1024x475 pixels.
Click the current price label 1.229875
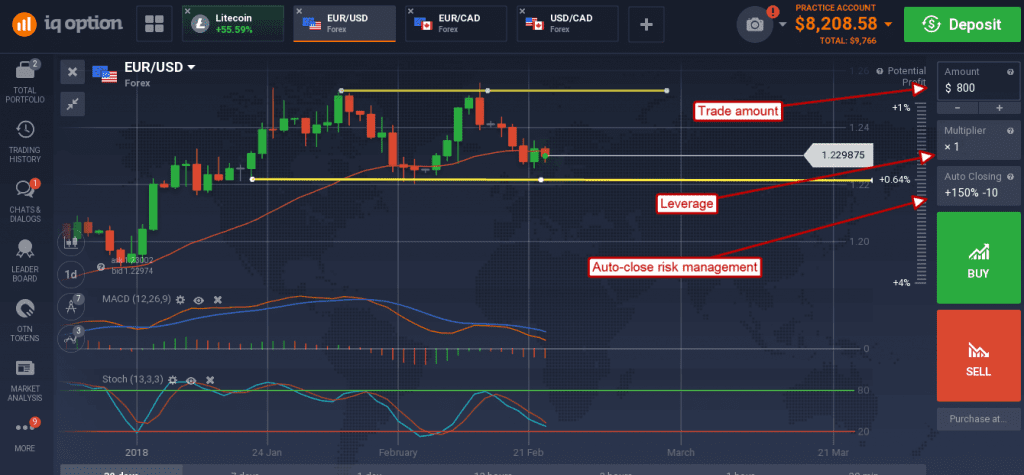click(839, 156)
